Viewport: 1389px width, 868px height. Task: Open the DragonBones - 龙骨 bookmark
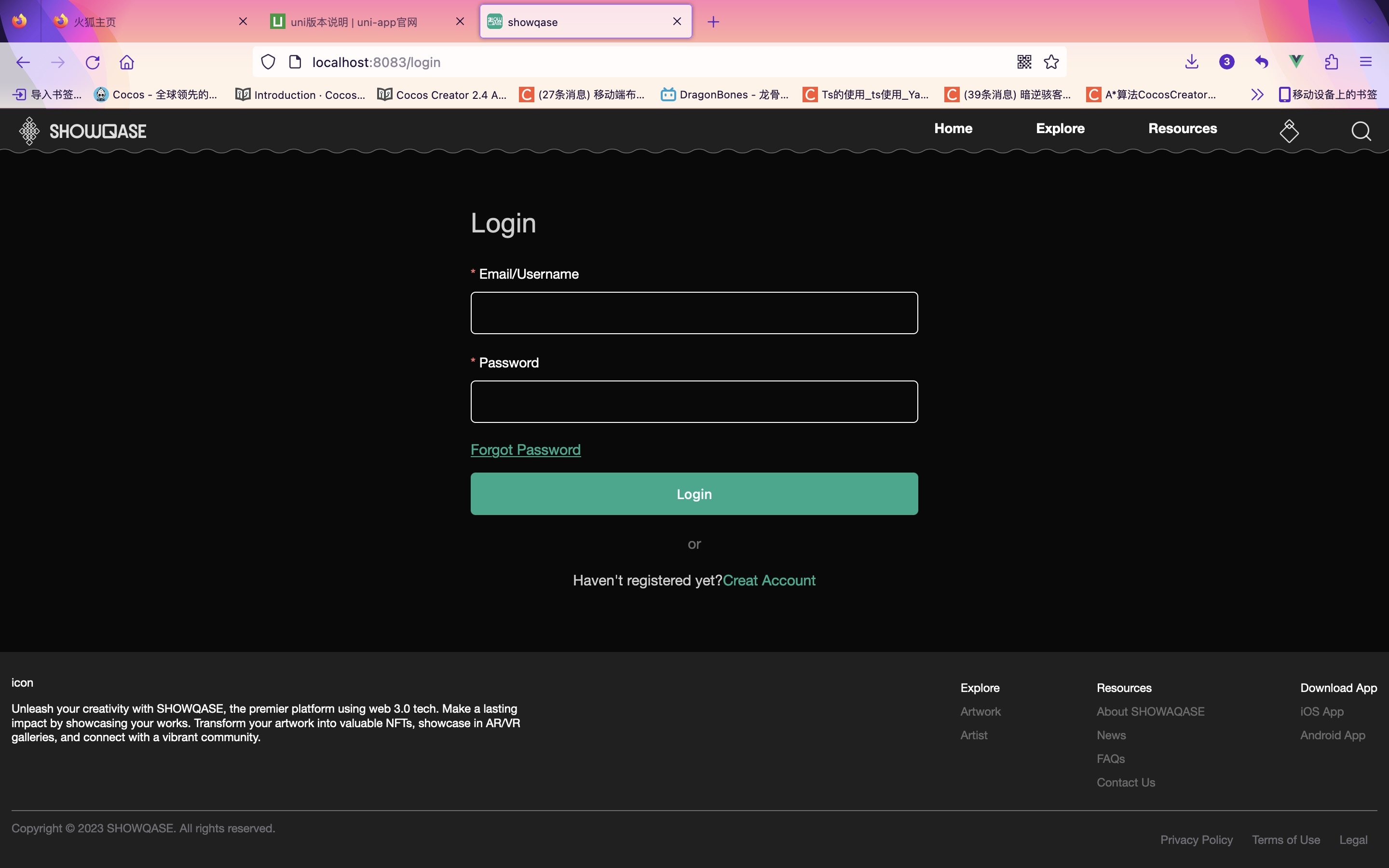[724, 94]
